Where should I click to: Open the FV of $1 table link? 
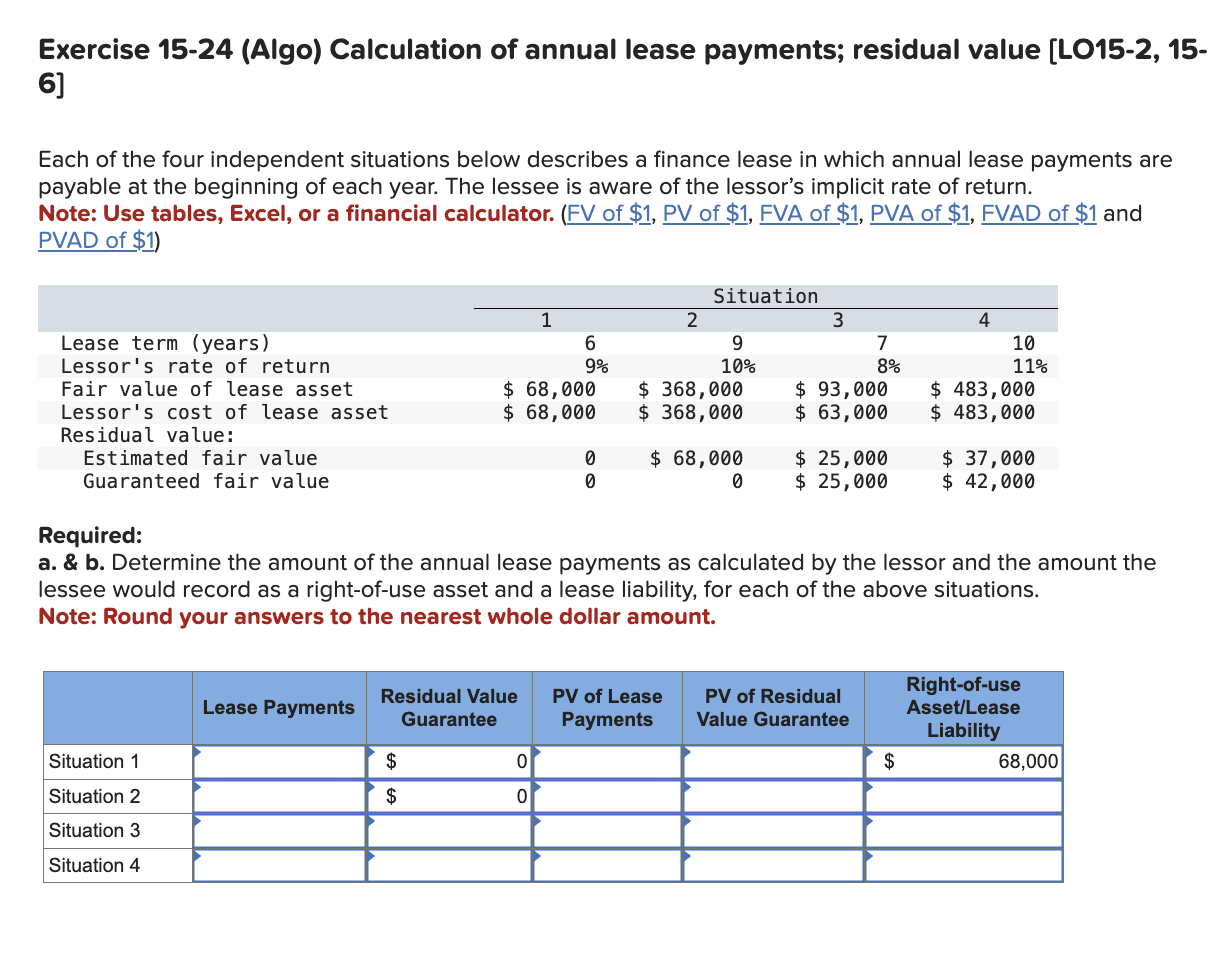(x=607, y=213)
